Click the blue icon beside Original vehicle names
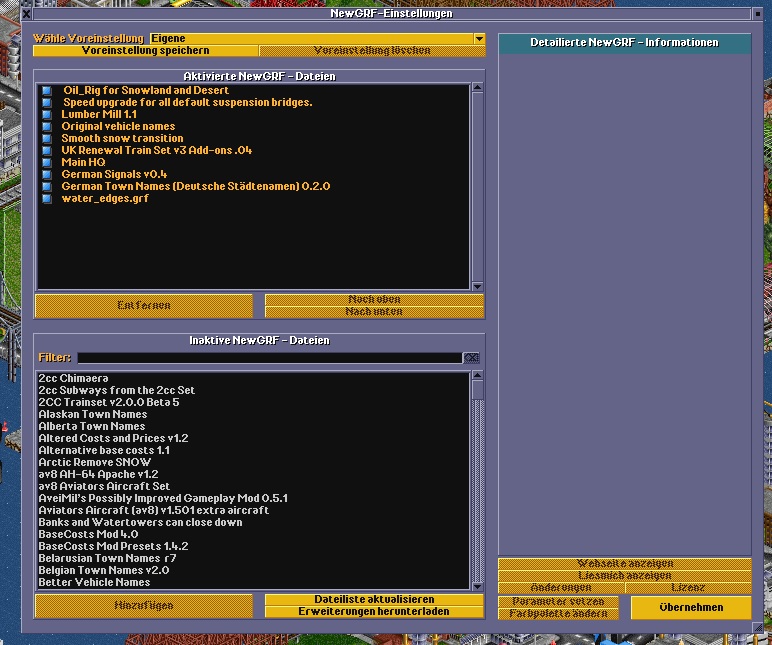772x645 pixels. [x=46, y=127]
